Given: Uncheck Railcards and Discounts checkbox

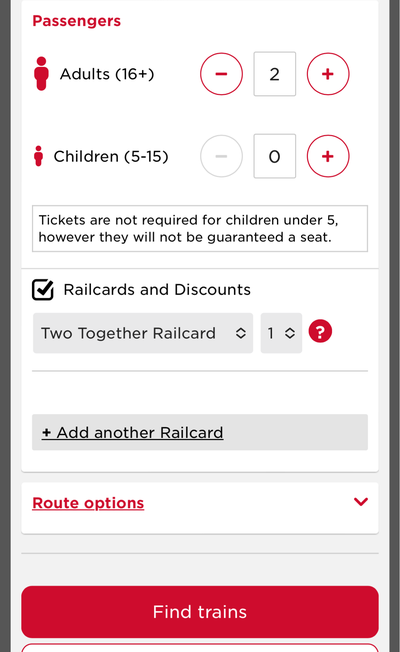Looking at the screenshot, I should [43, 290].
